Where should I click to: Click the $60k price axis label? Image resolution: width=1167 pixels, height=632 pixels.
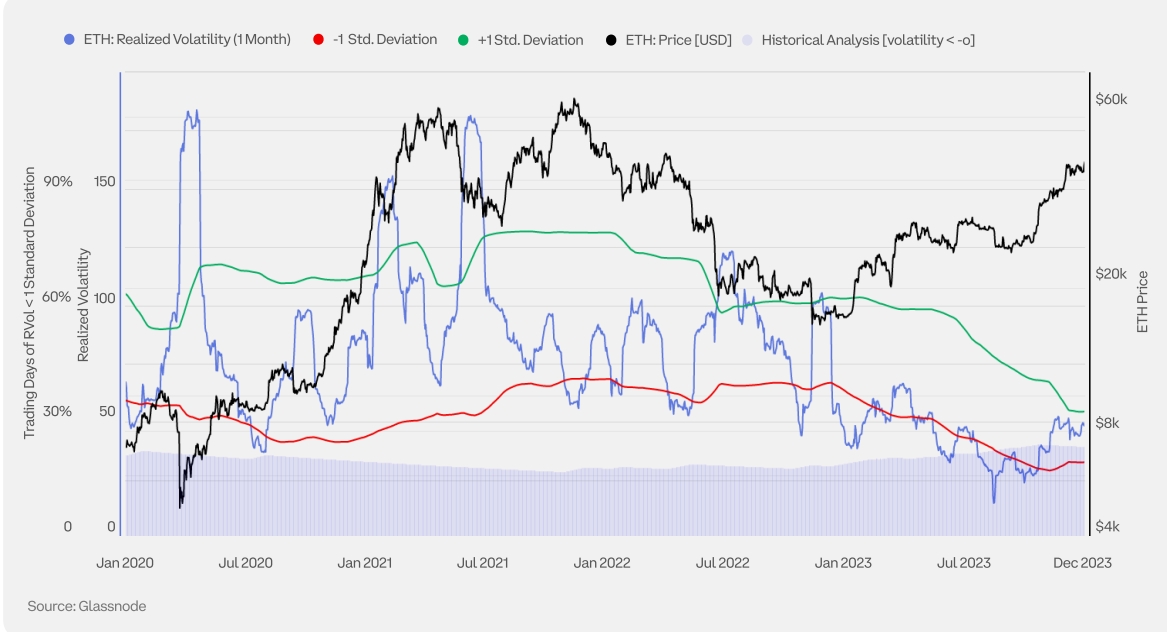click(x=1111, y=99)
